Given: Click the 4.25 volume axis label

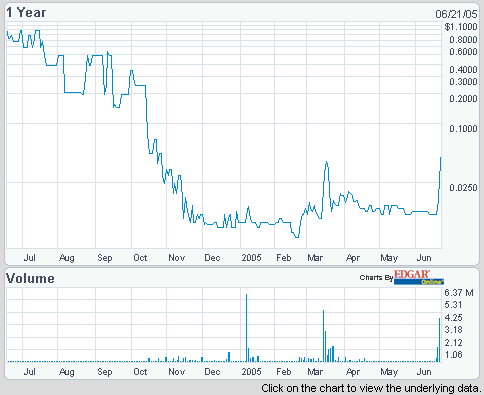Looking at the screenshot, I should pos(453,317).
